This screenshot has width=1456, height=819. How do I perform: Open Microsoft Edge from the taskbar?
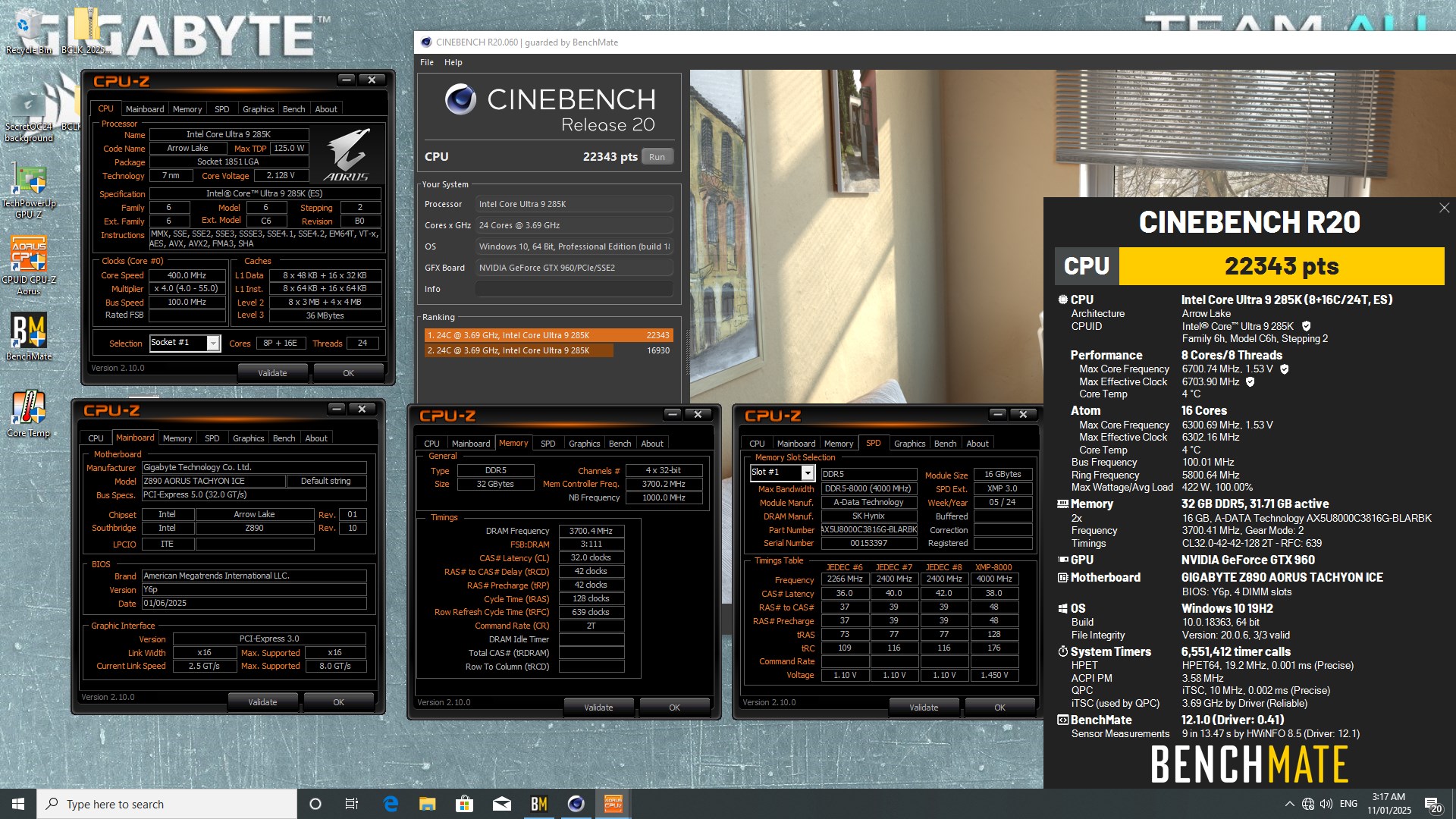click(391, 804)
